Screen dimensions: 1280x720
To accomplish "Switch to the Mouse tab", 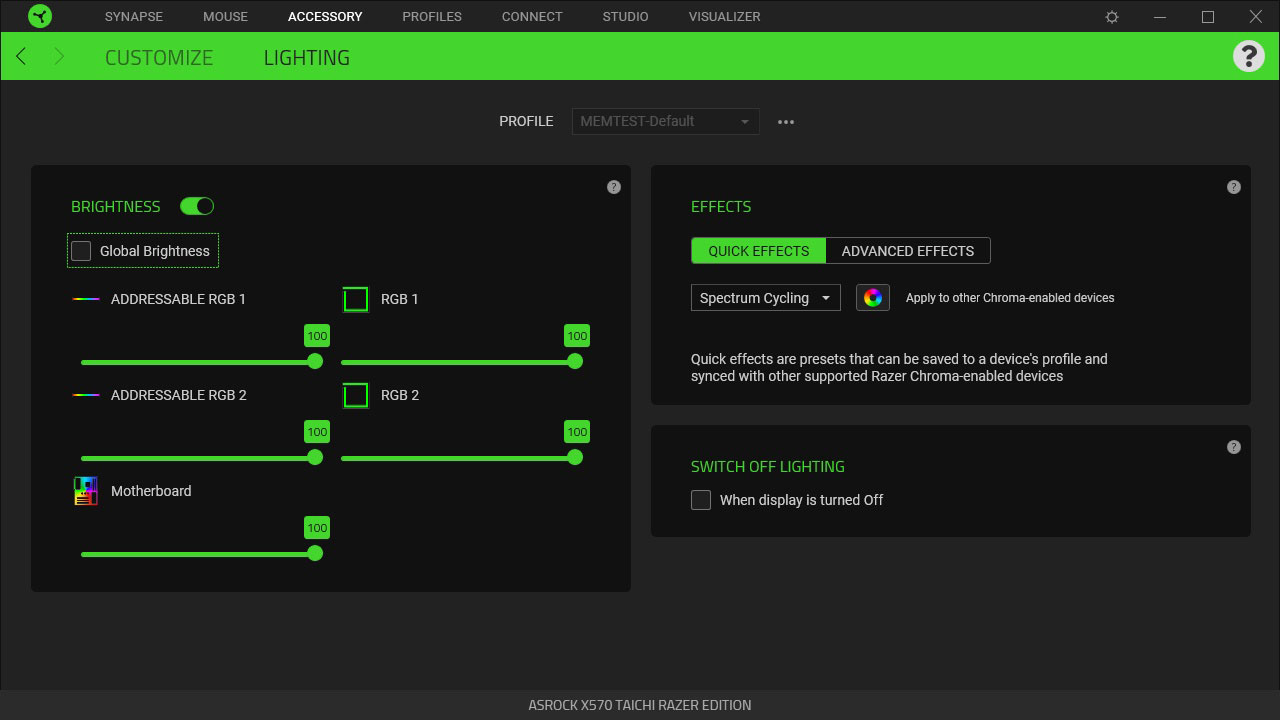I will 225,17.
